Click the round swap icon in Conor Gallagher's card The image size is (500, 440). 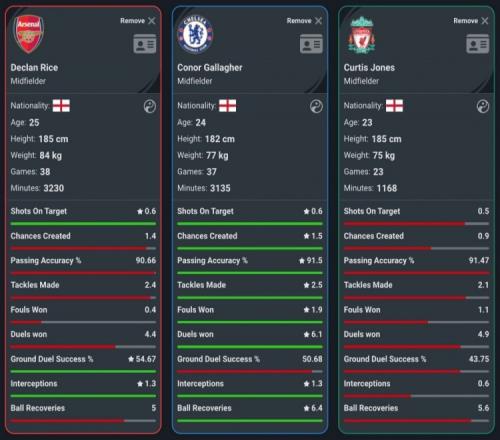316,107
